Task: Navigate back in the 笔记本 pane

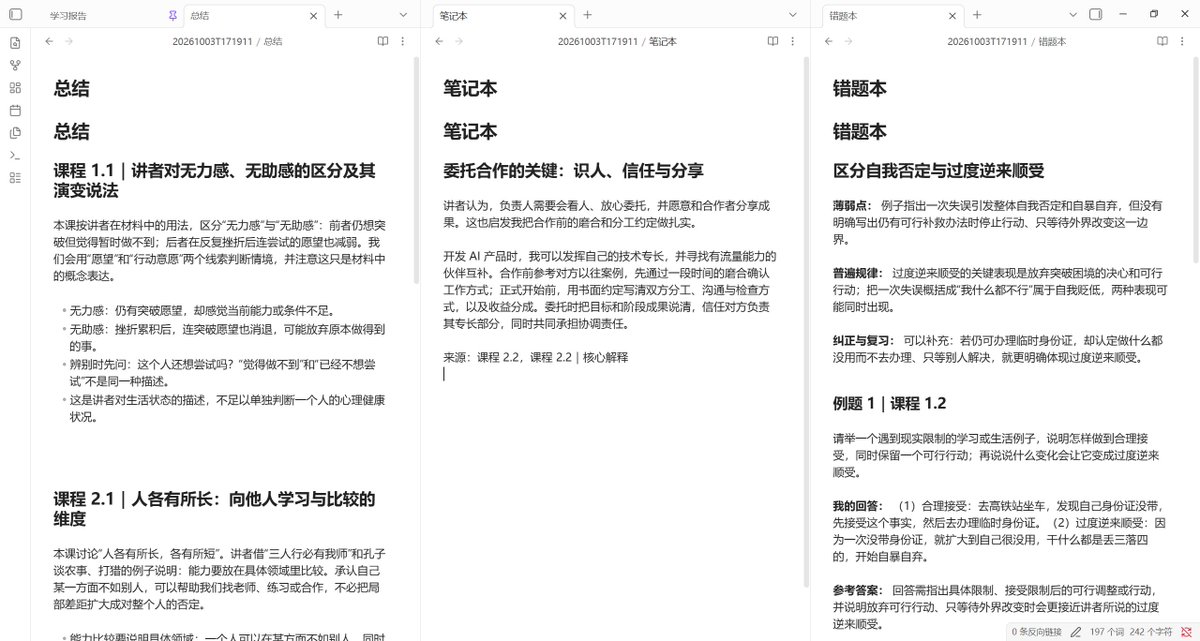Action: coord(437,41)
